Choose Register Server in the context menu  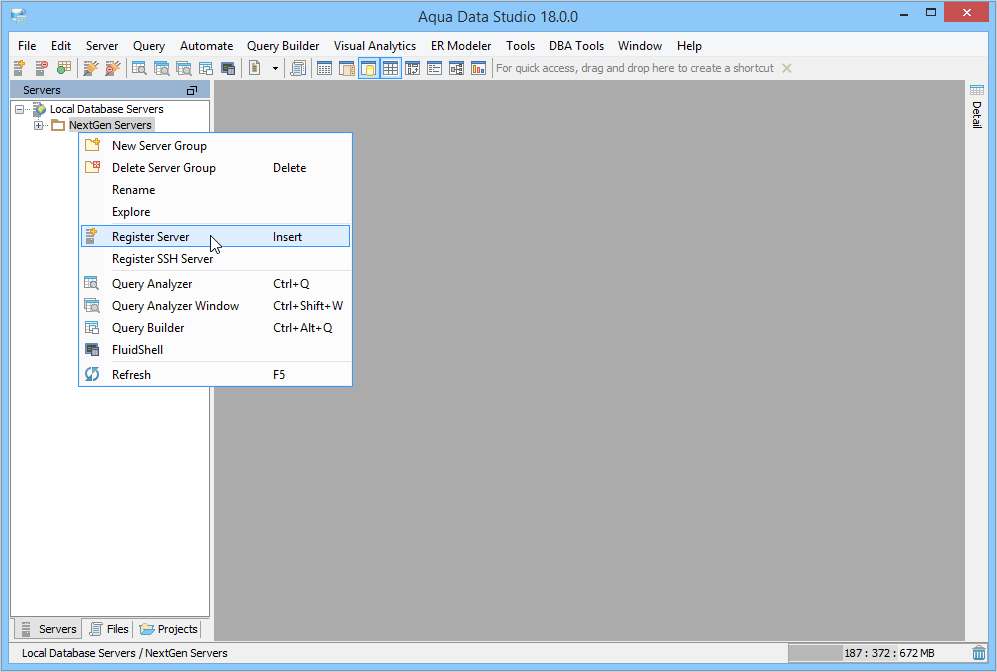coord(216,237)
